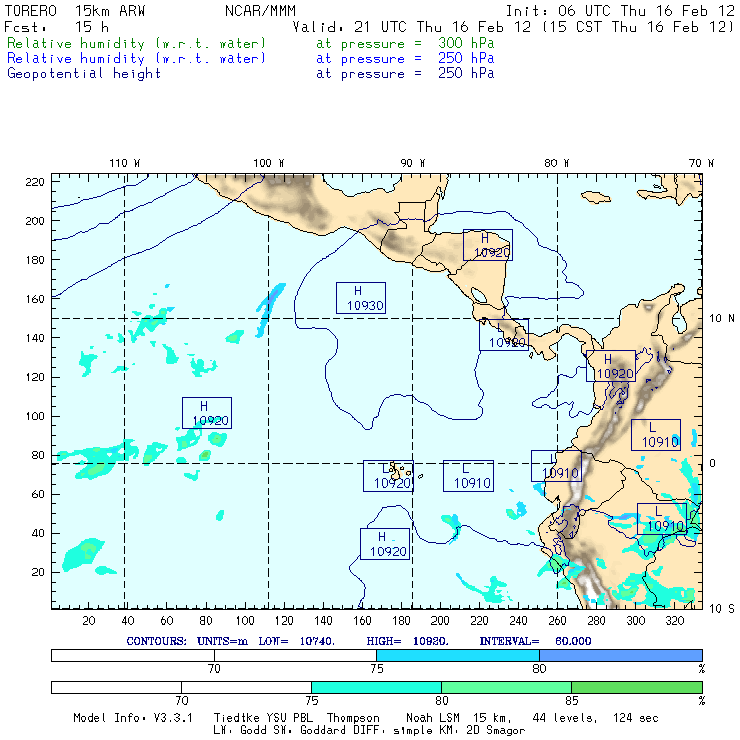Screen dimensions: 740x740
Task: Click the 'Valid: 21 UTC Thu 16 Feb 12' text
Action: tap(412, 27)
